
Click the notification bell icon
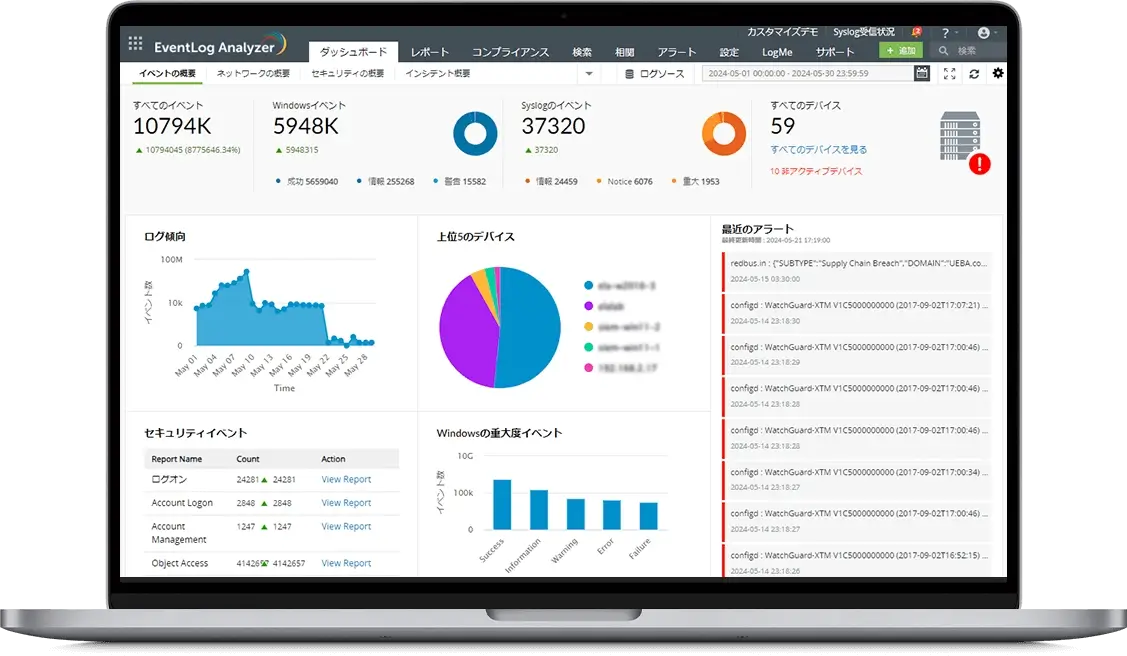916,32
